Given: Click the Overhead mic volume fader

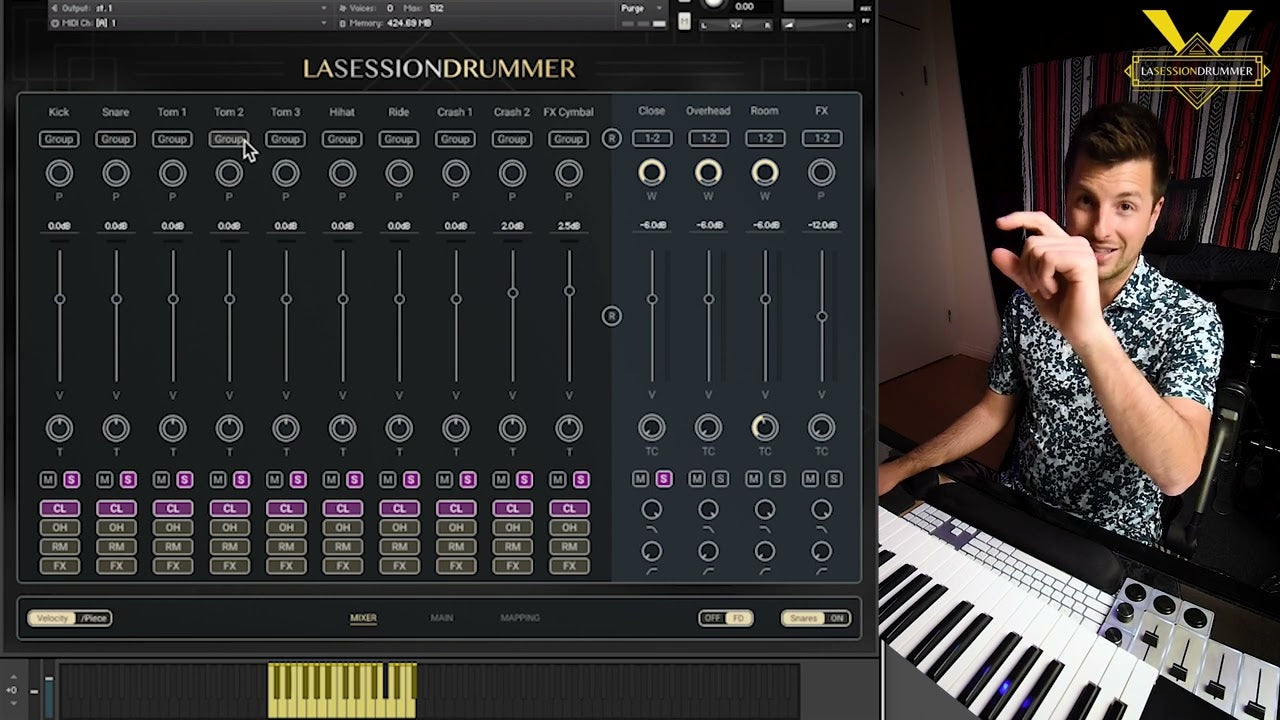Looking at the screenshot, I should [x=708, y=299].
